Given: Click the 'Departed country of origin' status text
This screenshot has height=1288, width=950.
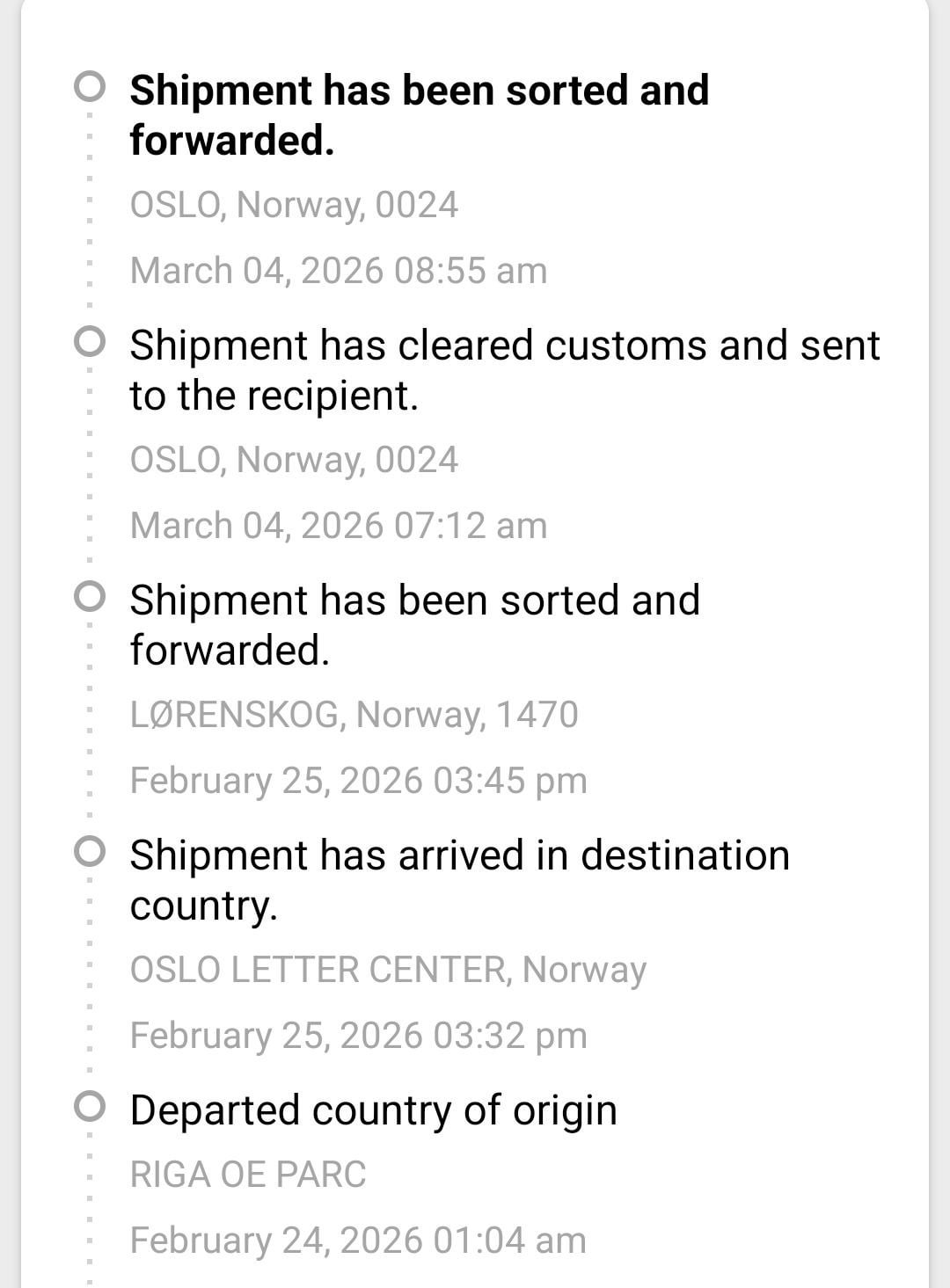Looking at the screenshot, I should click(373, 1110).
